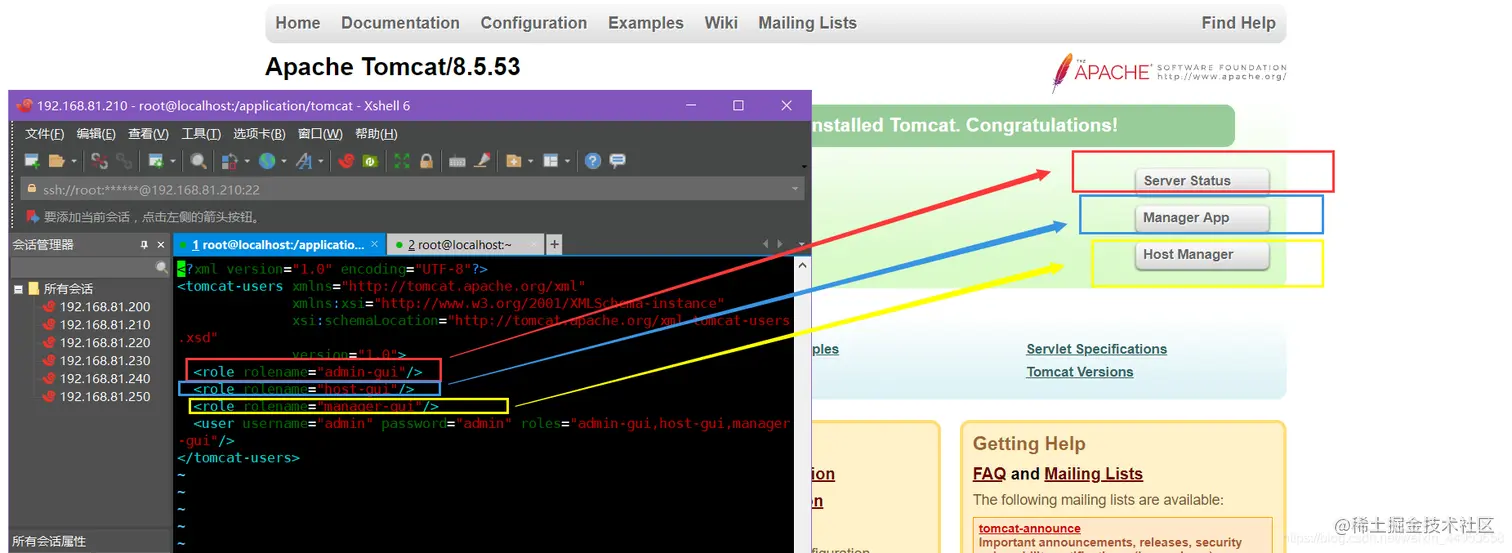The width and height of the screenshot is (1512, 553).
Task: Click the window Layout icon in toolbar
Action: pyautogui.click(x=550, y=161)
